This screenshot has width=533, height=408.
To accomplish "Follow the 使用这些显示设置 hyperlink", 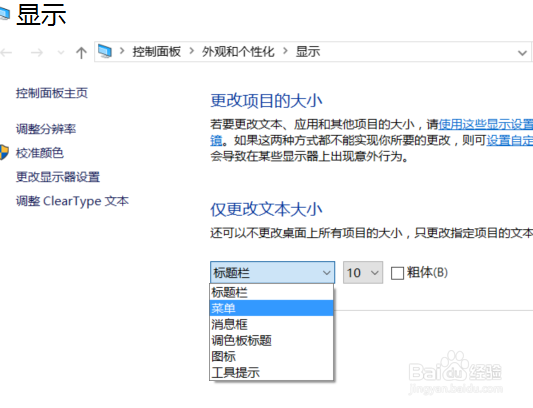I will pos(486,124).
